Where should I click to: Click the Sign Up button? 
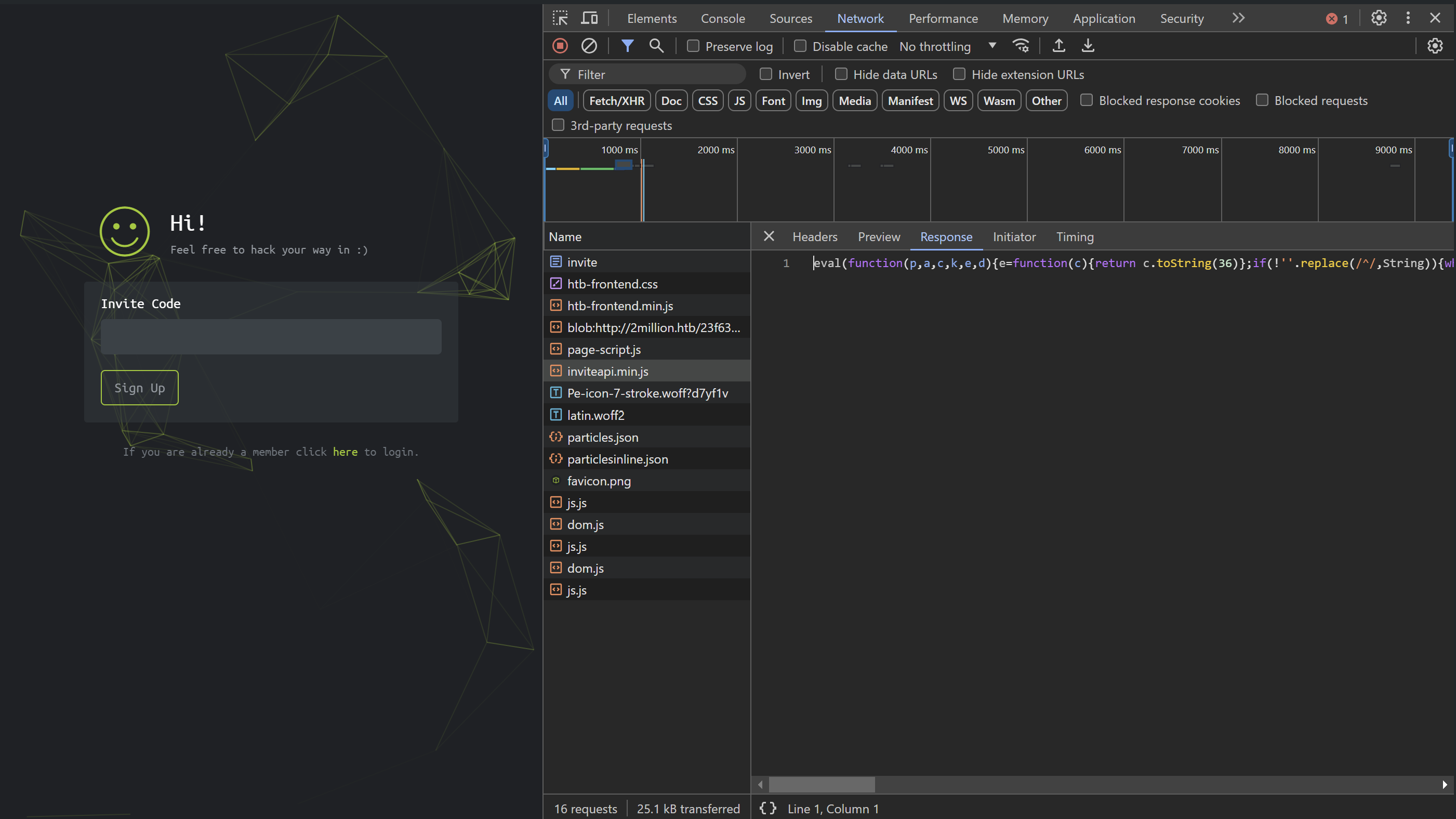139,388
